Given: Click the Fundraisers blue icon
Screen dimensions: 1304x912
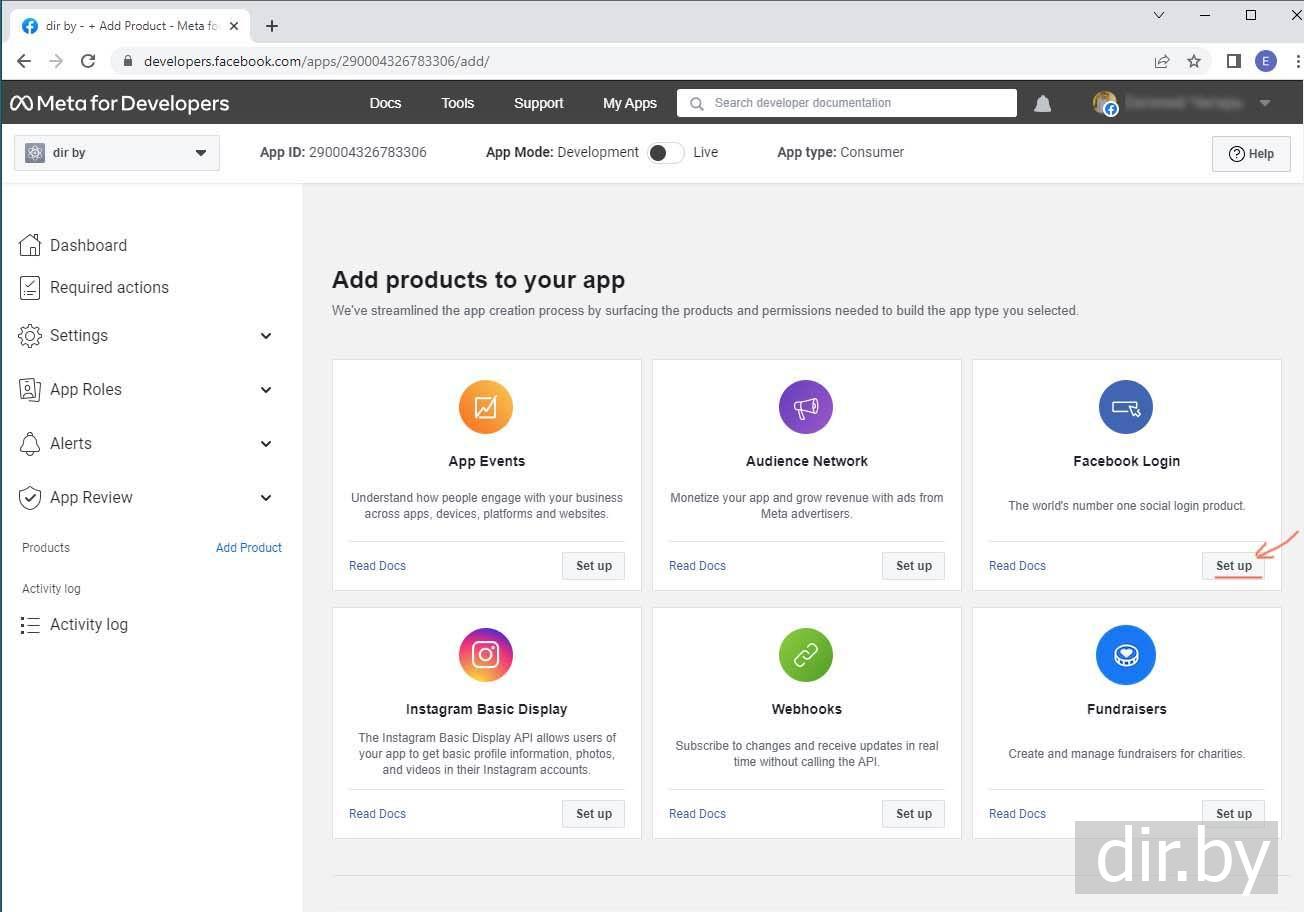Looking at the screenshot, I should (1126, 655).
